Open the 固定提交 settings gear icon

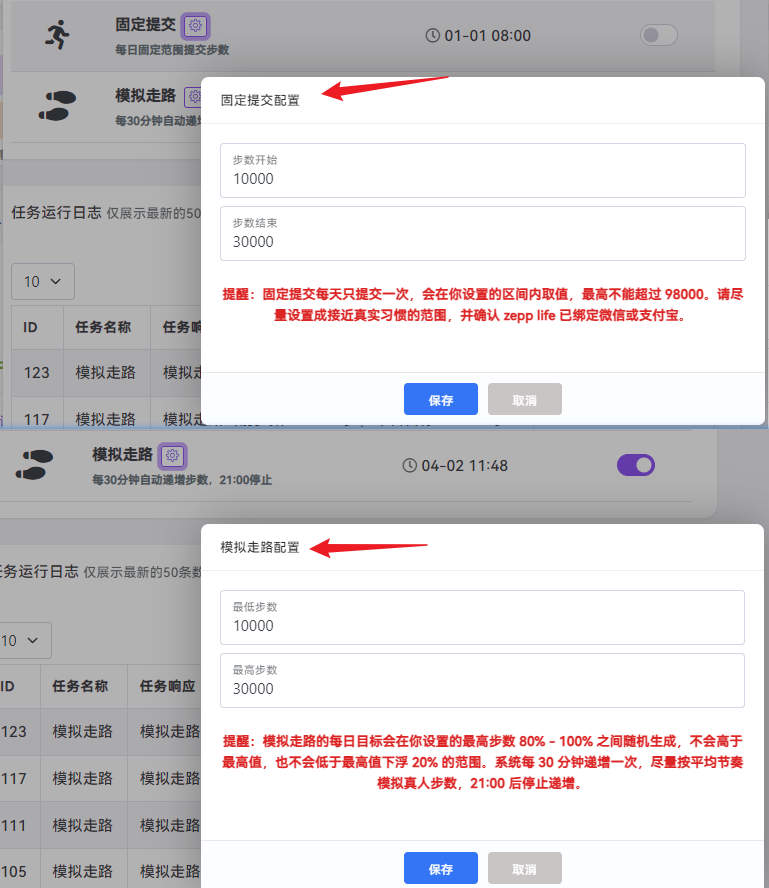tap(195, 25)
